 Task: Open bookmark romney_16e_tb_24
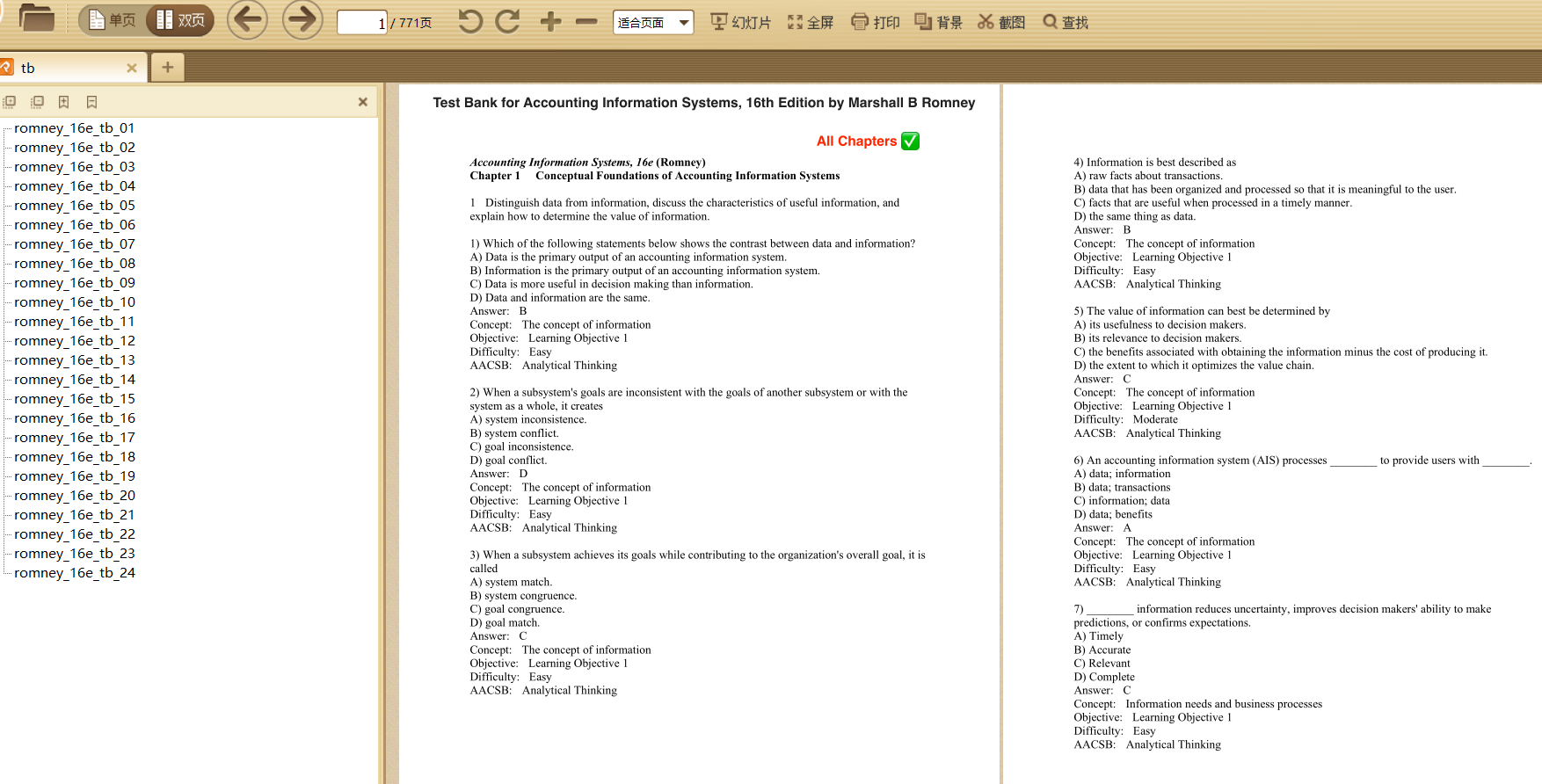(x=75, y=573)
